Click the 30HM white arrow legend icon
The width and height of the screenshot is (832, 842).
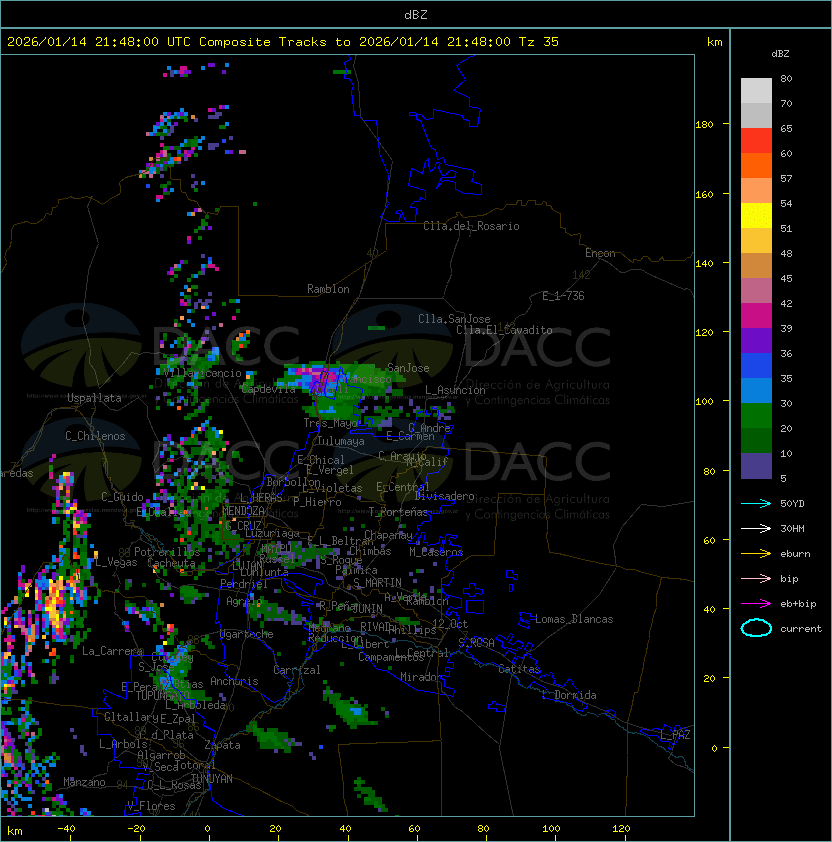click(x=756, y=528)
